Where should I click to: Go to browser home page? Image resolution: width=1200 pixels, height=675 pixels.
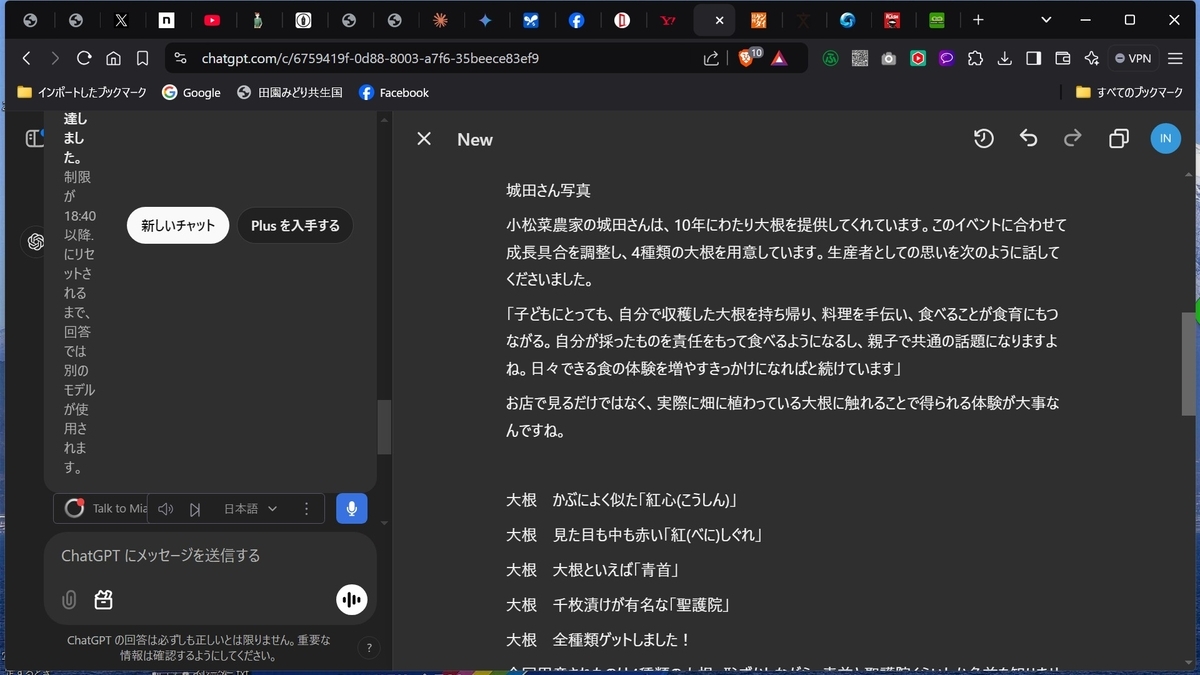114,58
